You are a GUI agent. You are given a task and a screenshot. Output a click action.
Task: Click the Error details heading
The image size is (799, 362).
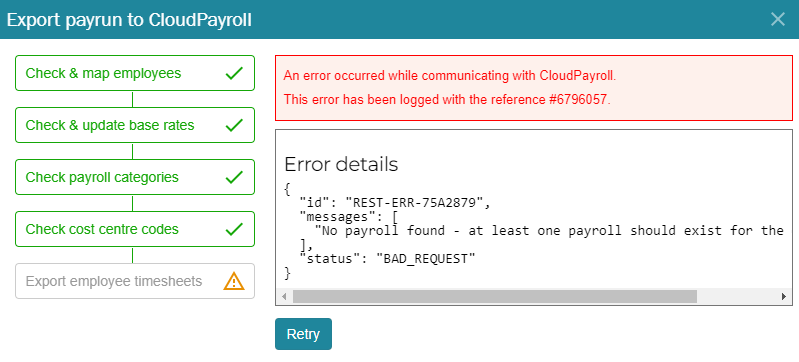341,164
